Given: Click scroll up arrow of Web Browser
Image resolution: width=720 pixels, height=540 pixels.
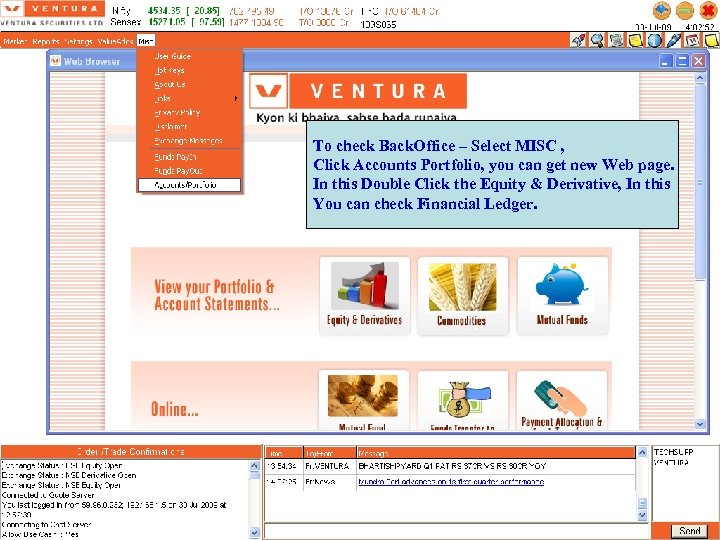Looking at the screenshot, I should click(700, 78).
